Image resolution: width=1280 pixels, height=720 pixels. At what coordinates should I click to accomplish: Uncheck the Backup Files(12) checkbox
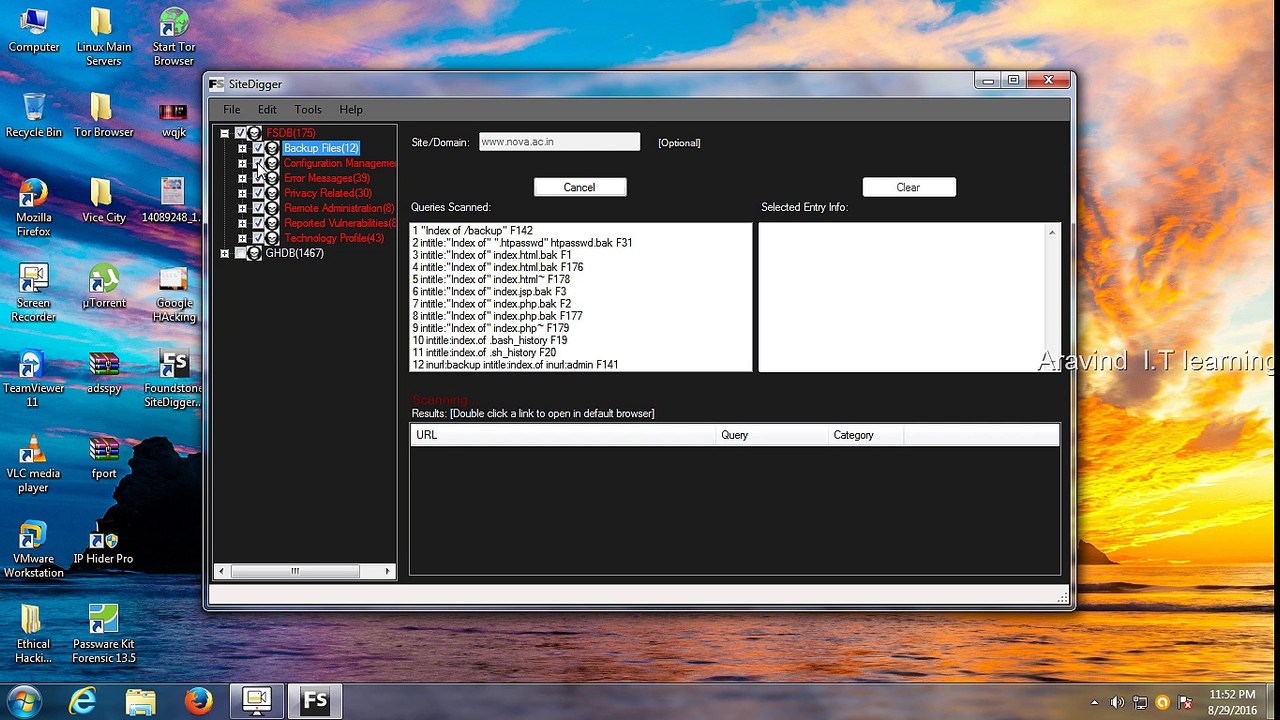click(x=258, y=148)
